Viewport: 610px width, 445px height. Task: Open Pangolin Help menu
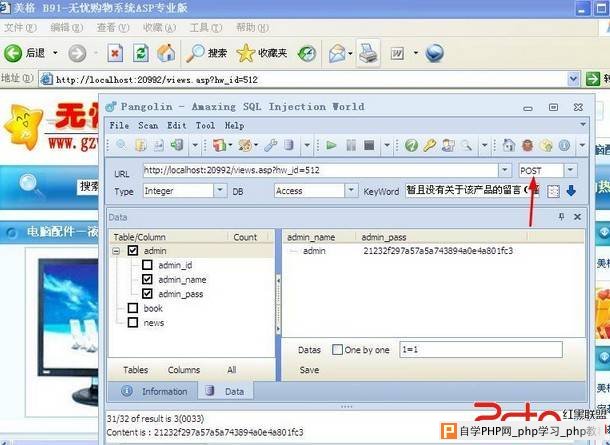click(x=234, y=125)
